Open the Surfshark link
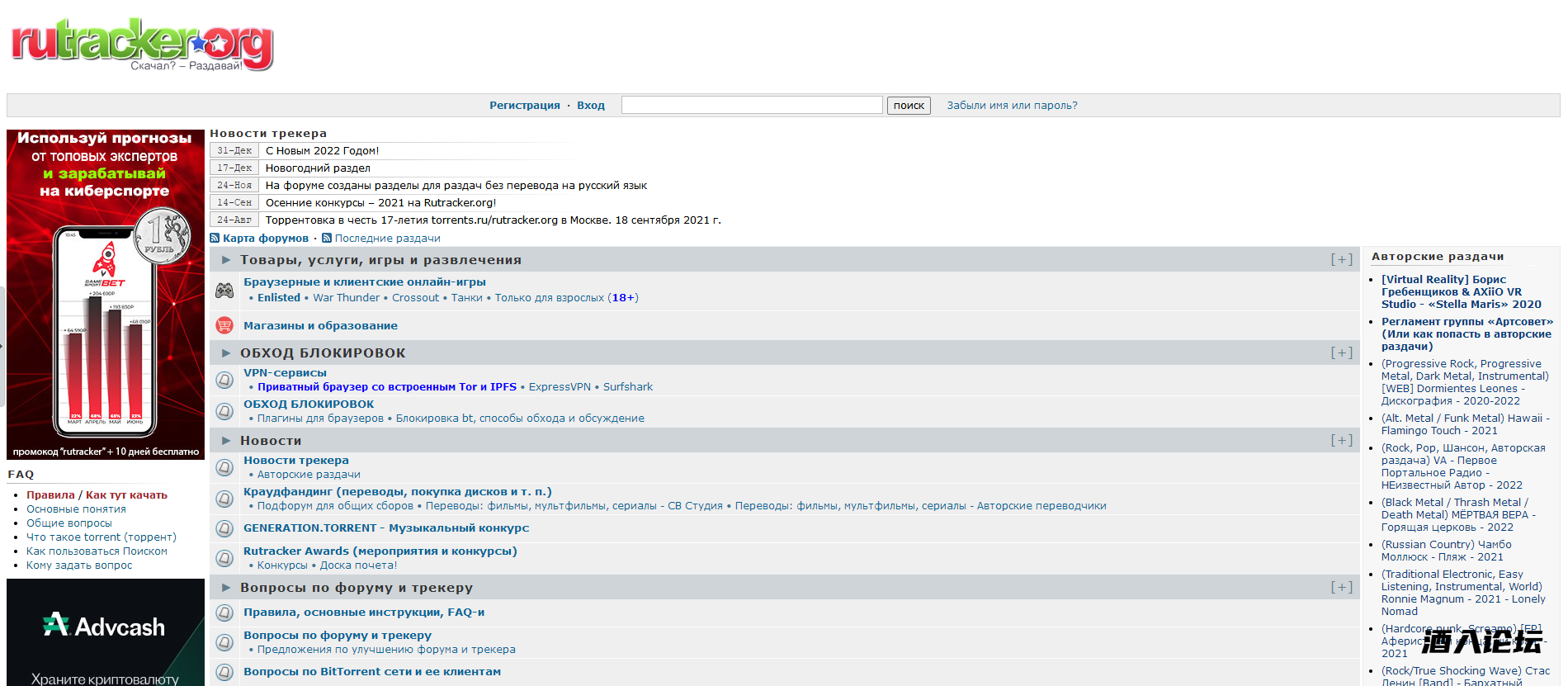The image size is (1568, 686). [628, 387]
